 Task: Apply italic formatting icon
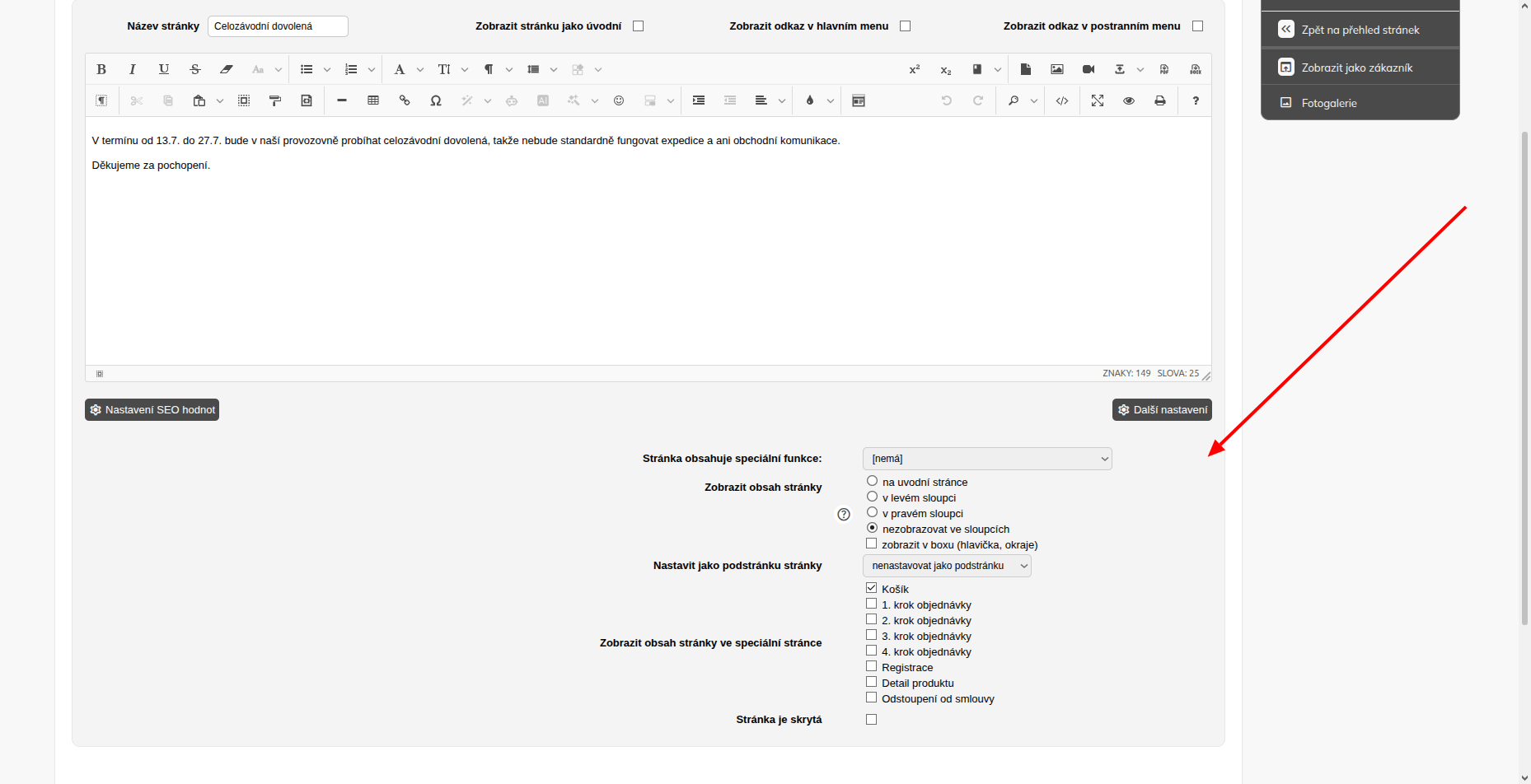[132, 69]
